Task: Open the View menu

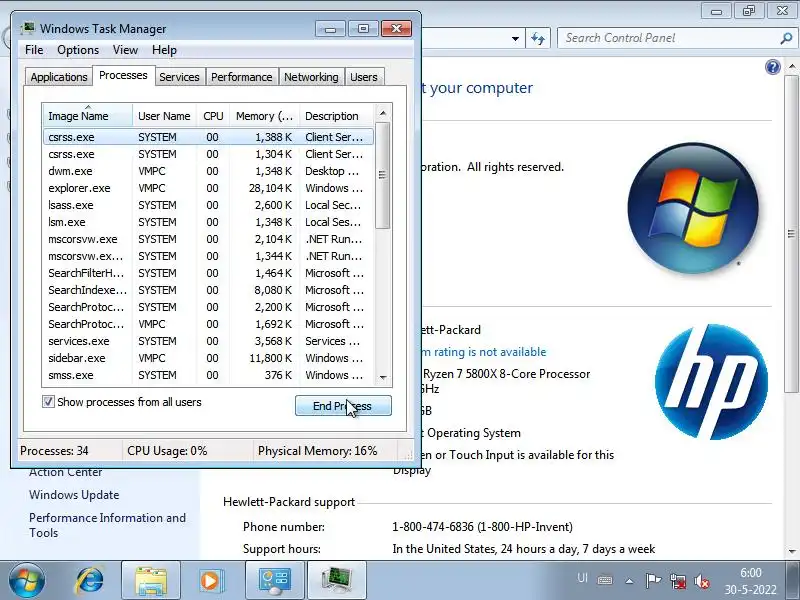Action: [125, 50]
